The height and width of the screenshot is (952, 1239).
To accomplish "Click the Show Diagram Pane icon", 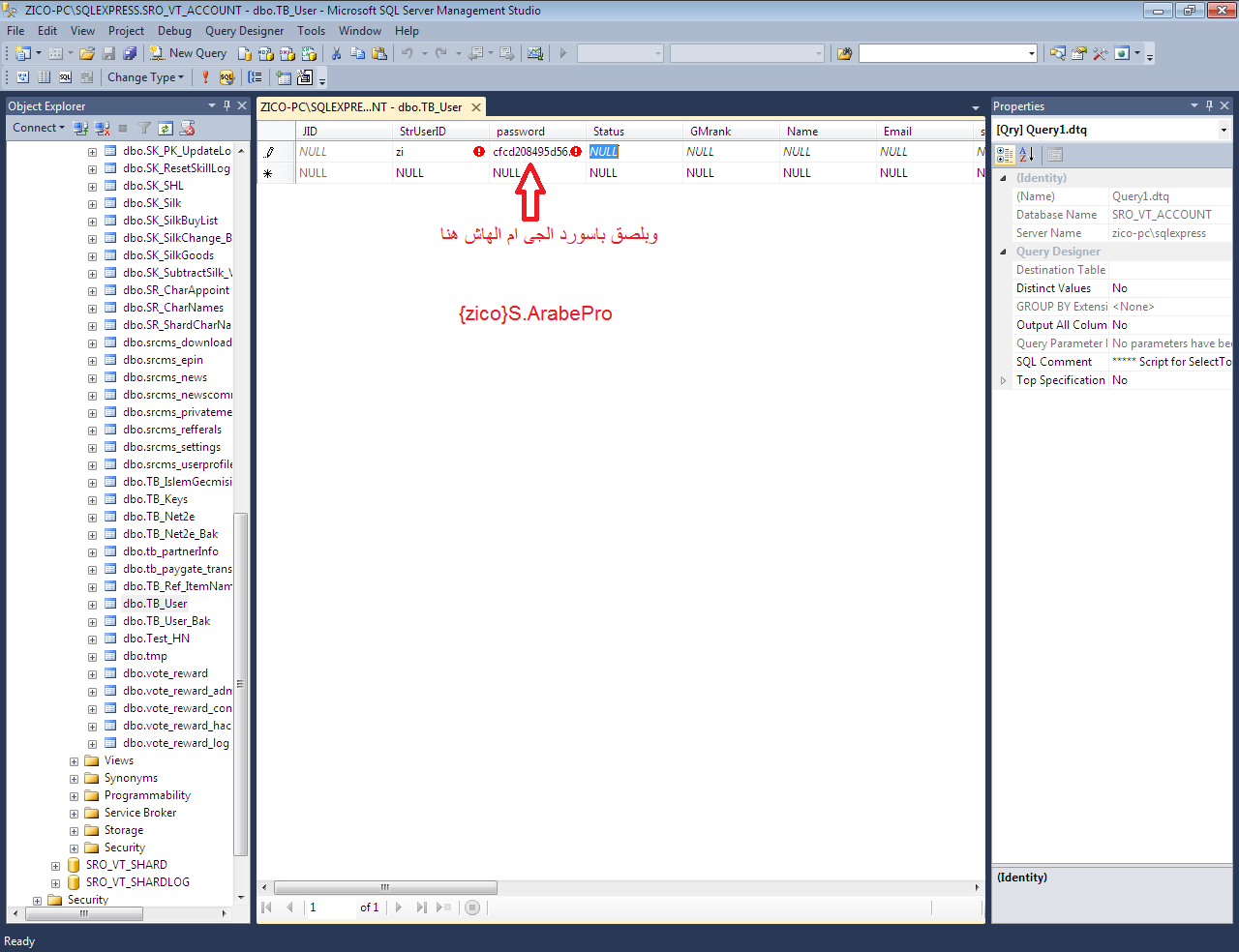I will click(x=23, y=77).
